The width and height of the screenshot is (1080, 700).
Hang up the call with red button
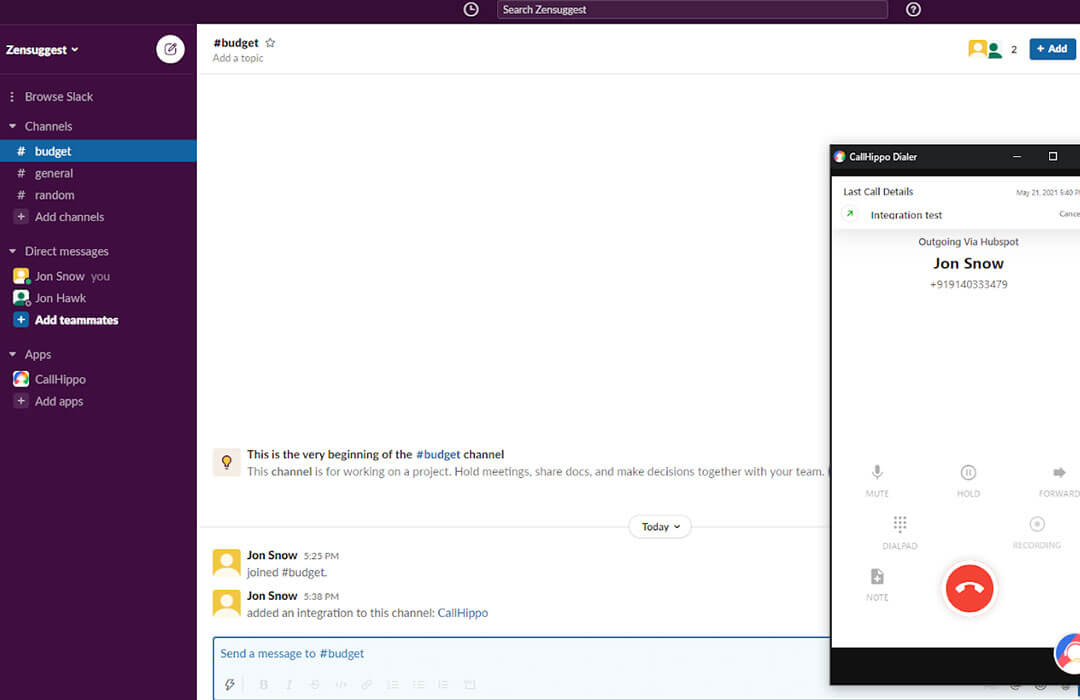coord(969,588)
